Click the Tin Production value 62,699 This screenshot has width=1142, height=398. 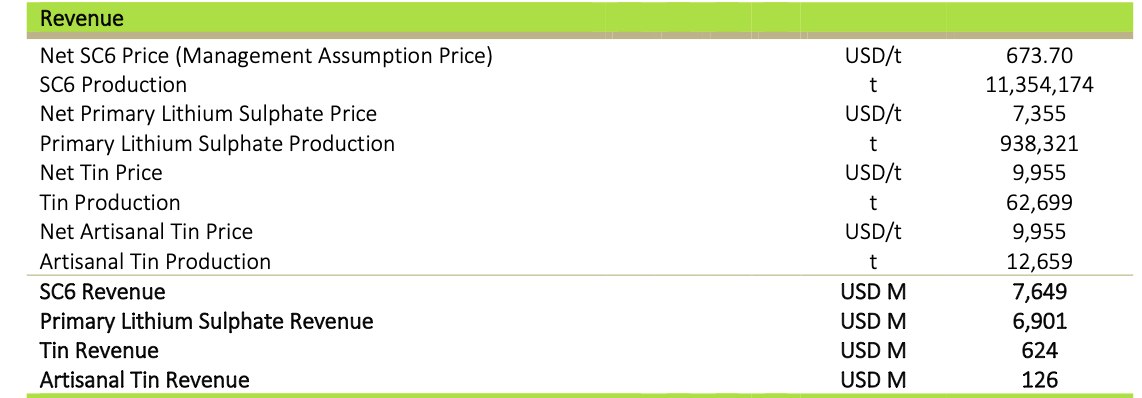tap(1039, 202)
